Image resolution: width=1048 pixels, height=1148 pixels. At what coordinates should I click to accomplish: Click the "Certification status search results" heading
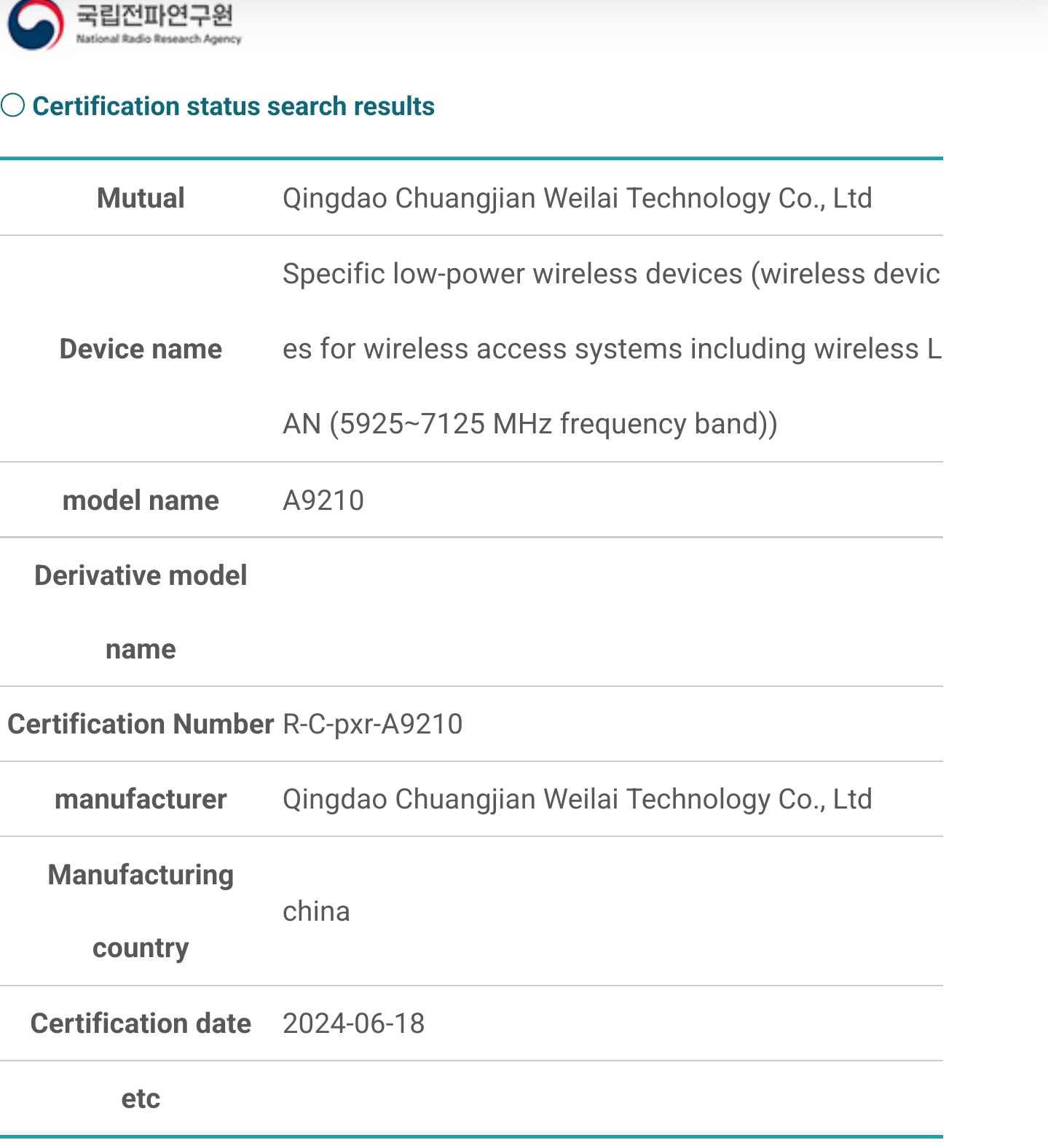coord(233,106)
